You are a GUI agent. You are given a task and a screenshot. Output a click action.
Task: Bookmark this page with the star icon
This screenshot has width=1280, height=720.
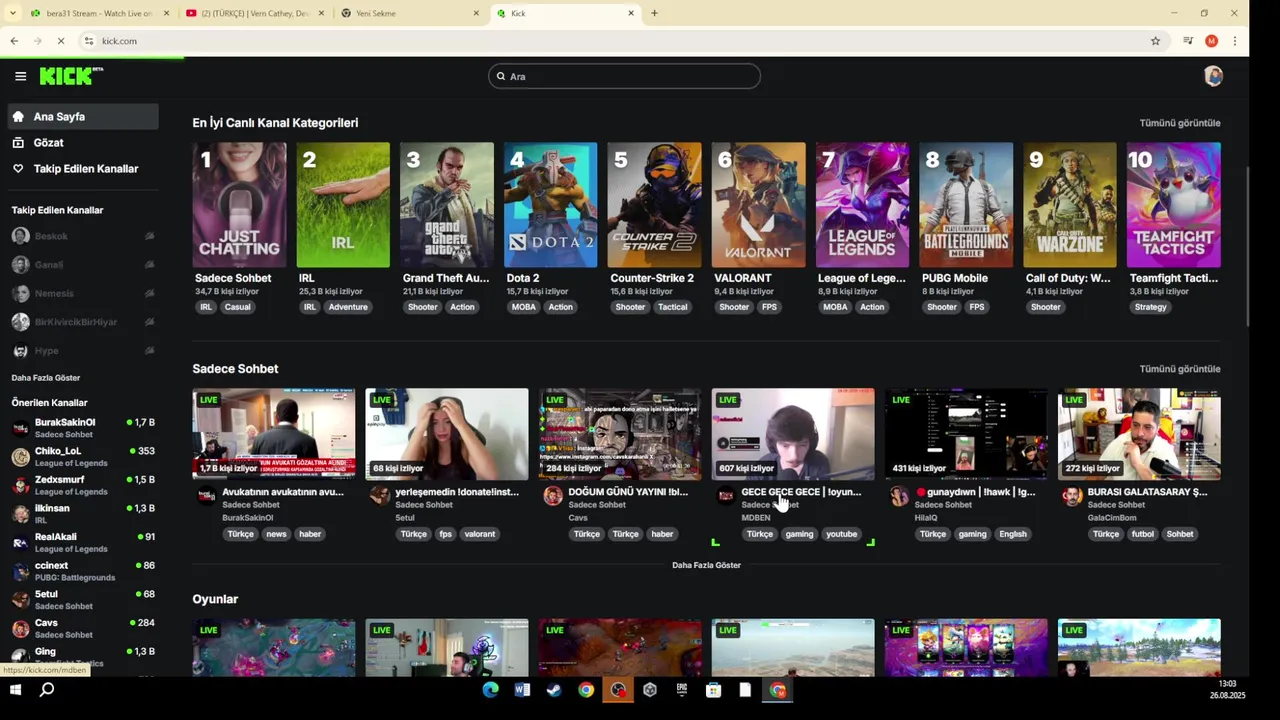tap(1155, 41)
